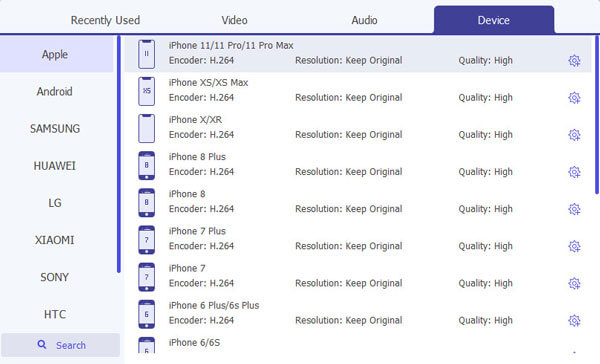
Task: Click Quality: High for iPhone 8 Plus
Action: (x=485, y=172)
